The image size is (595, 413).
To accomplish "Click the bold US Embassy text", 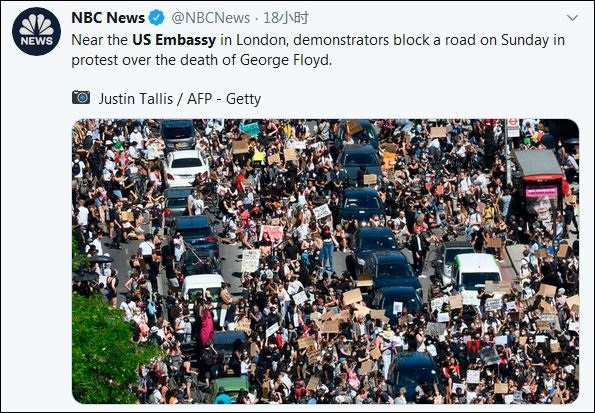I will coord(174,40).
